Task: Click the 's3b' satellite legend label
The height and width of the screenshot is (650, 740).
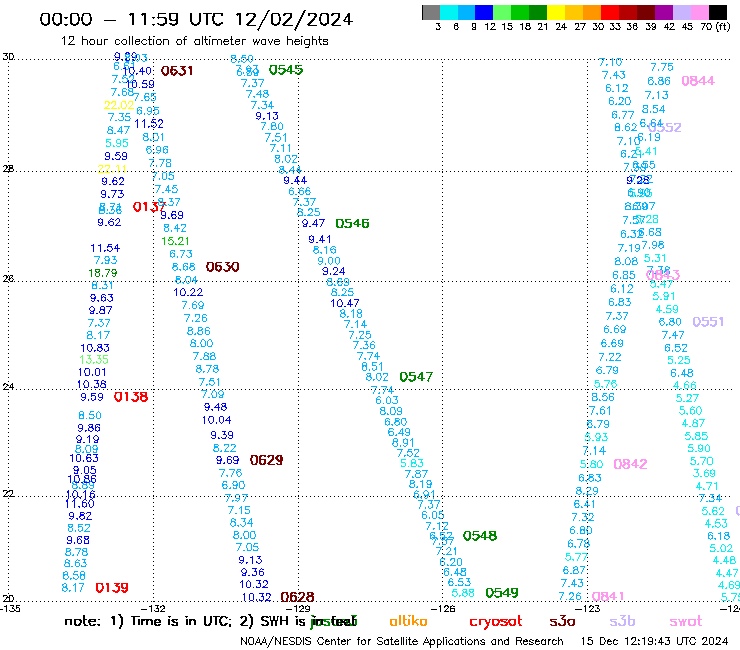Action: (x=622, y=621)
